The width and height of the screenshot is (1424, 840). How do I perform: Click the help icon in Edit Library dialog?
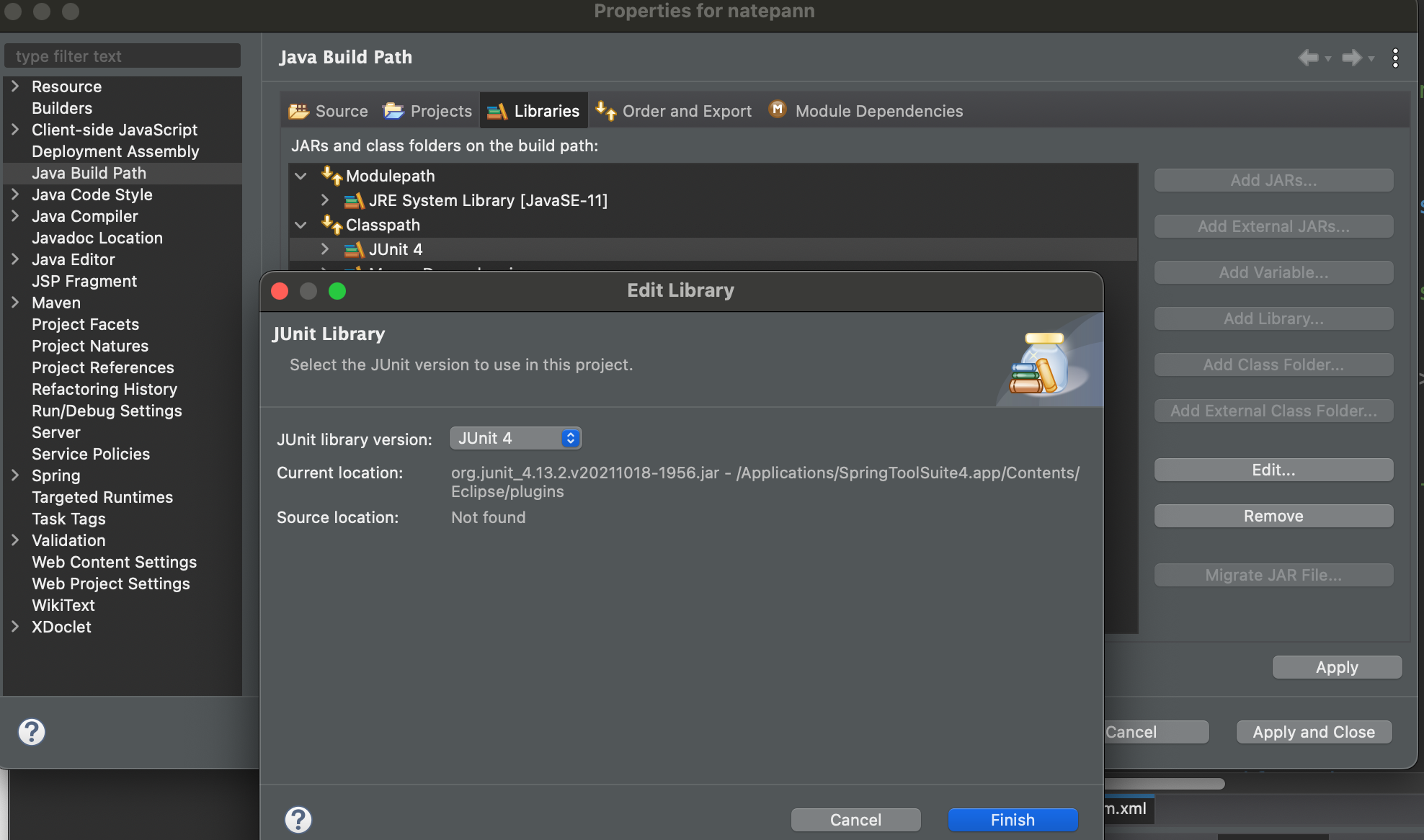click(298, 819)
